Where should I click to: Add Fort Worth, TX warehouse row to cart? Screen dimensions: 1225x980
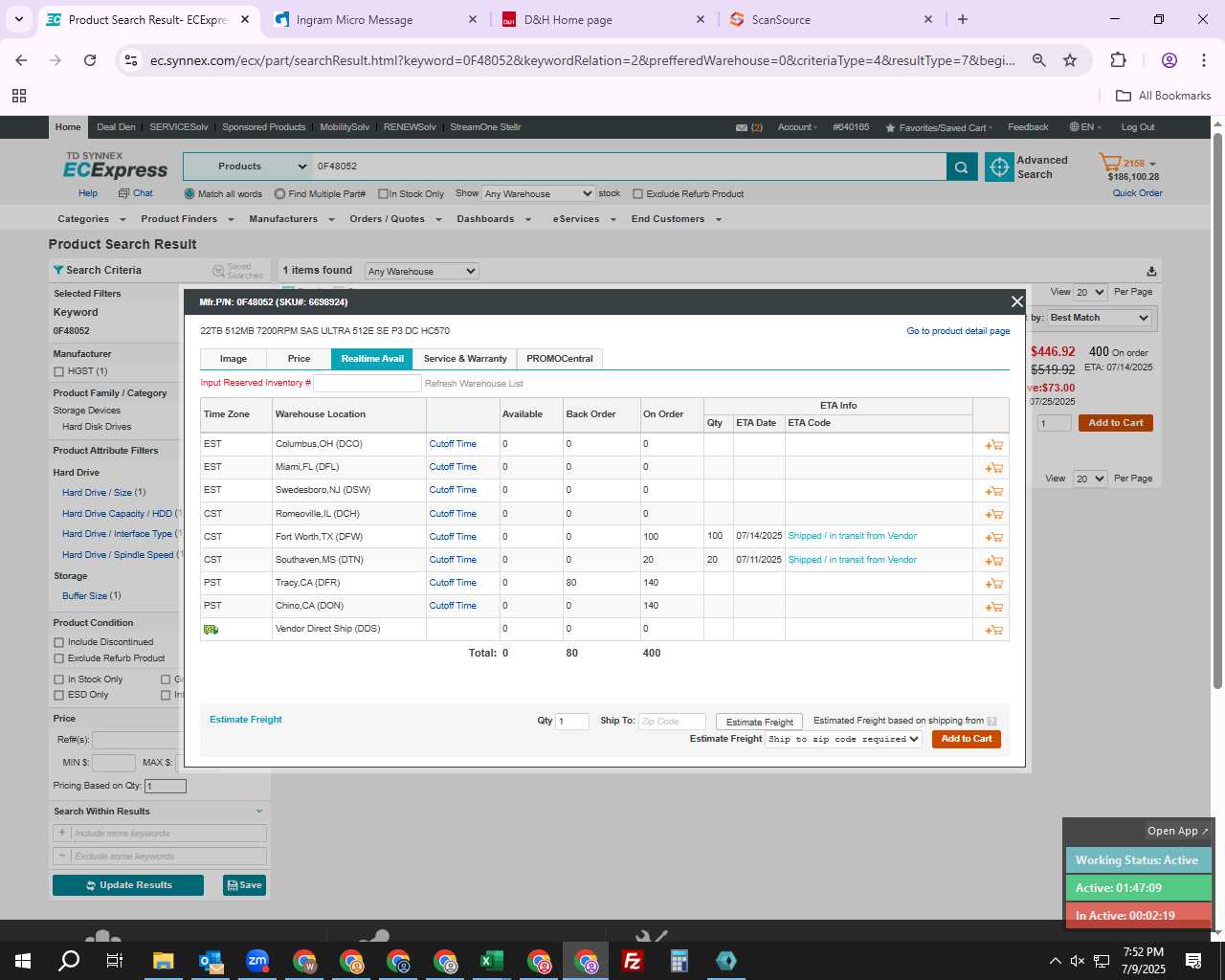click(993, 538)
